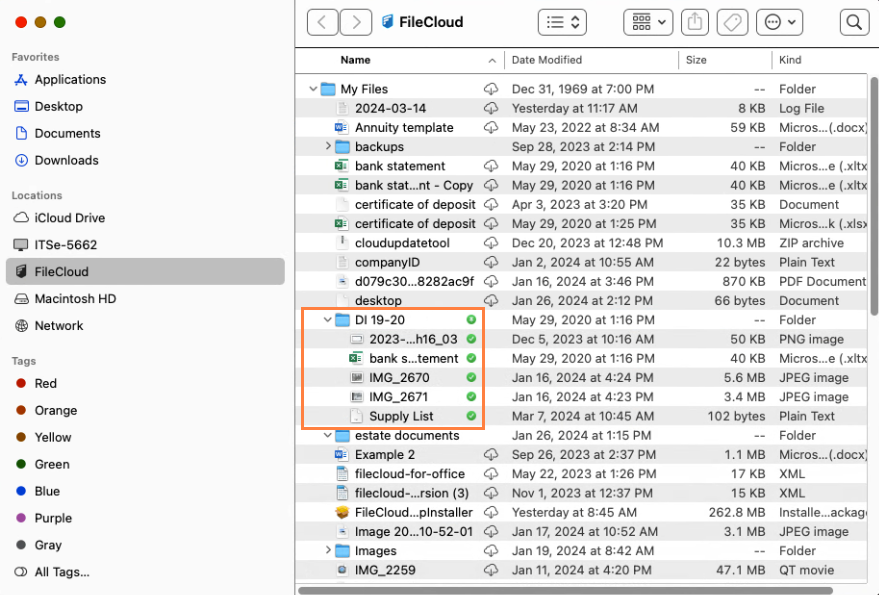This screenshot has width=879, height=595.
Task: Click green sync badge next to Supply List
Action: [x=471, y=417]
